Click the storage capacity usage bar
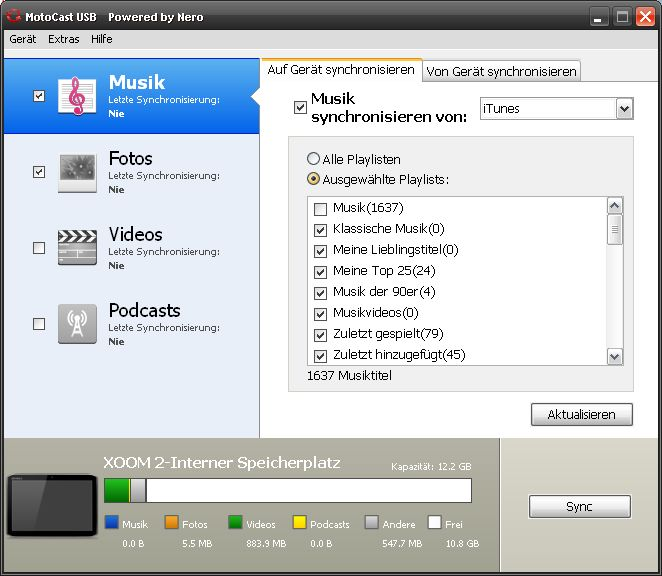Viewport: 662px width, 576px height. point(288,490)
